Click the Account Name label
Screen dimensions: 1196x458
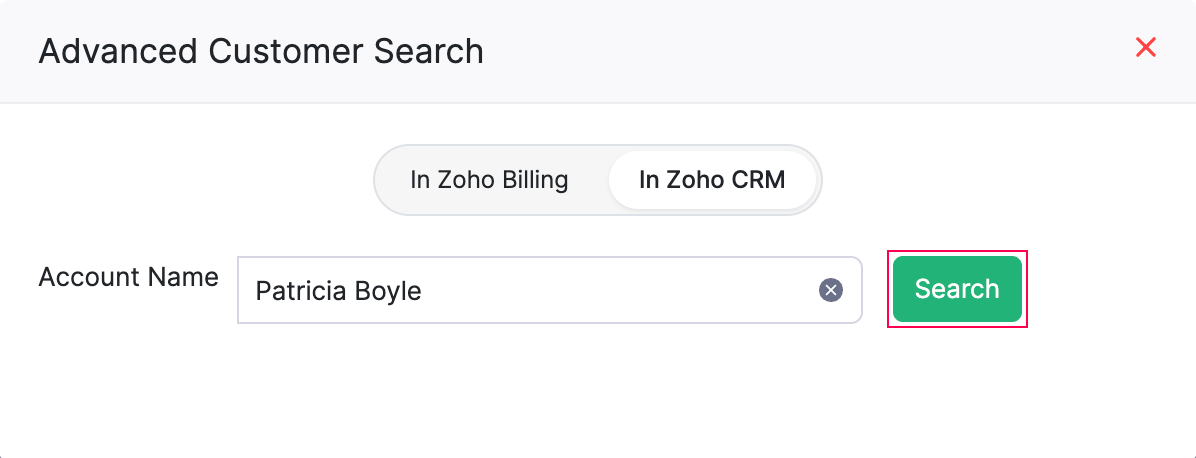[128, 277]
